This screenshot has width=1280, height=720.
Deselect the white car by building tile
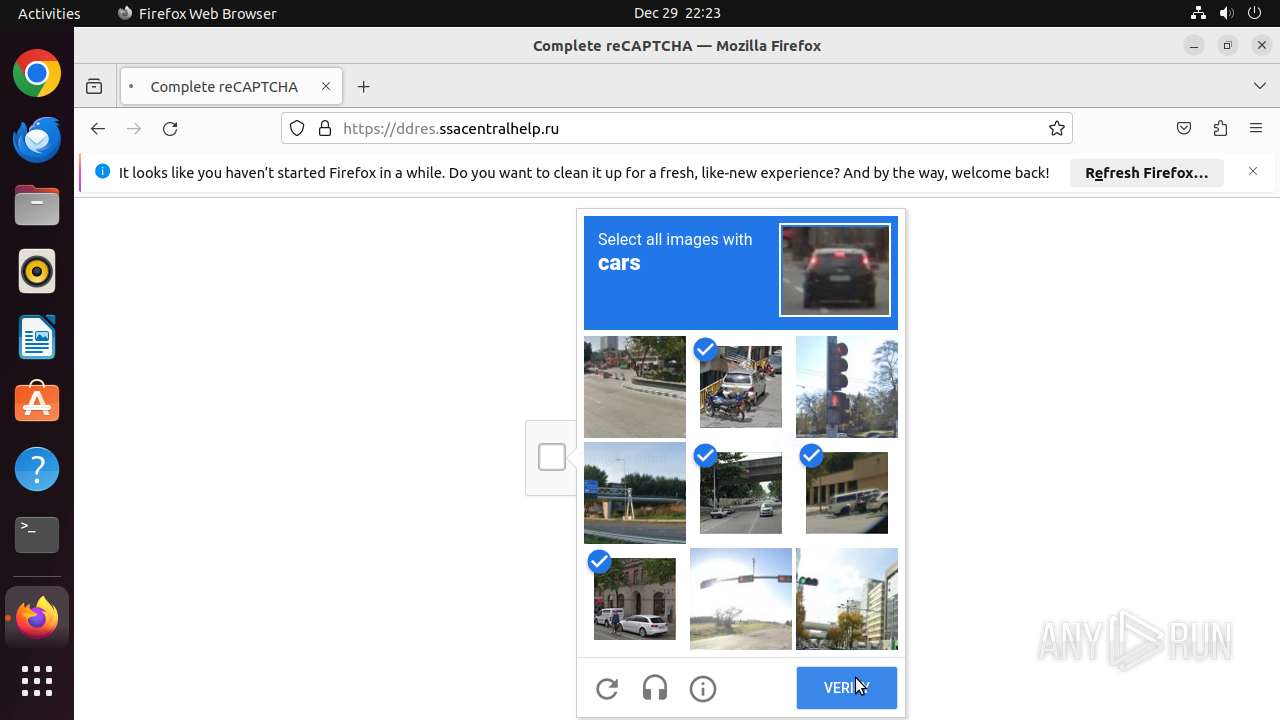(635, 599)
